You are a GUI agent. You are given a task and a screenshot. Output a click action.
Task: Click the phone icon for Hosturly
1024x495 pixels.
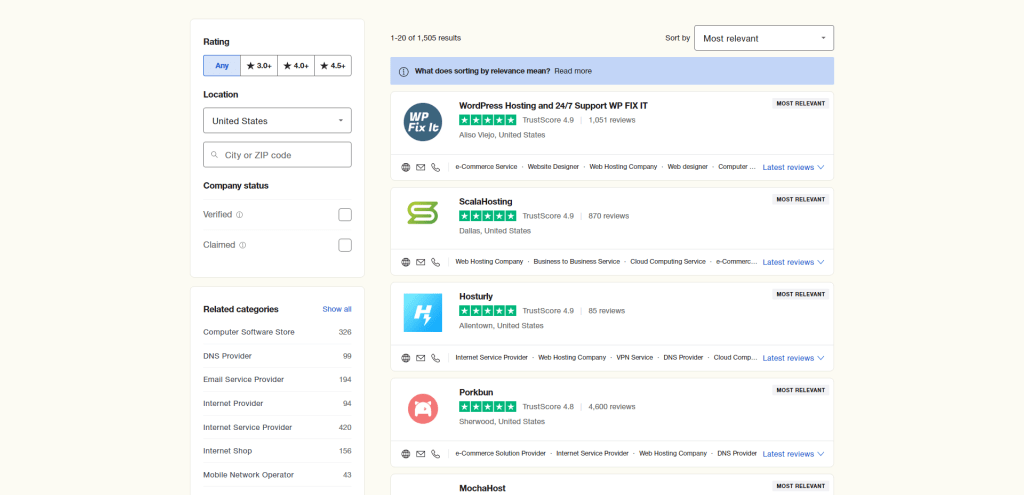(436, 358)
